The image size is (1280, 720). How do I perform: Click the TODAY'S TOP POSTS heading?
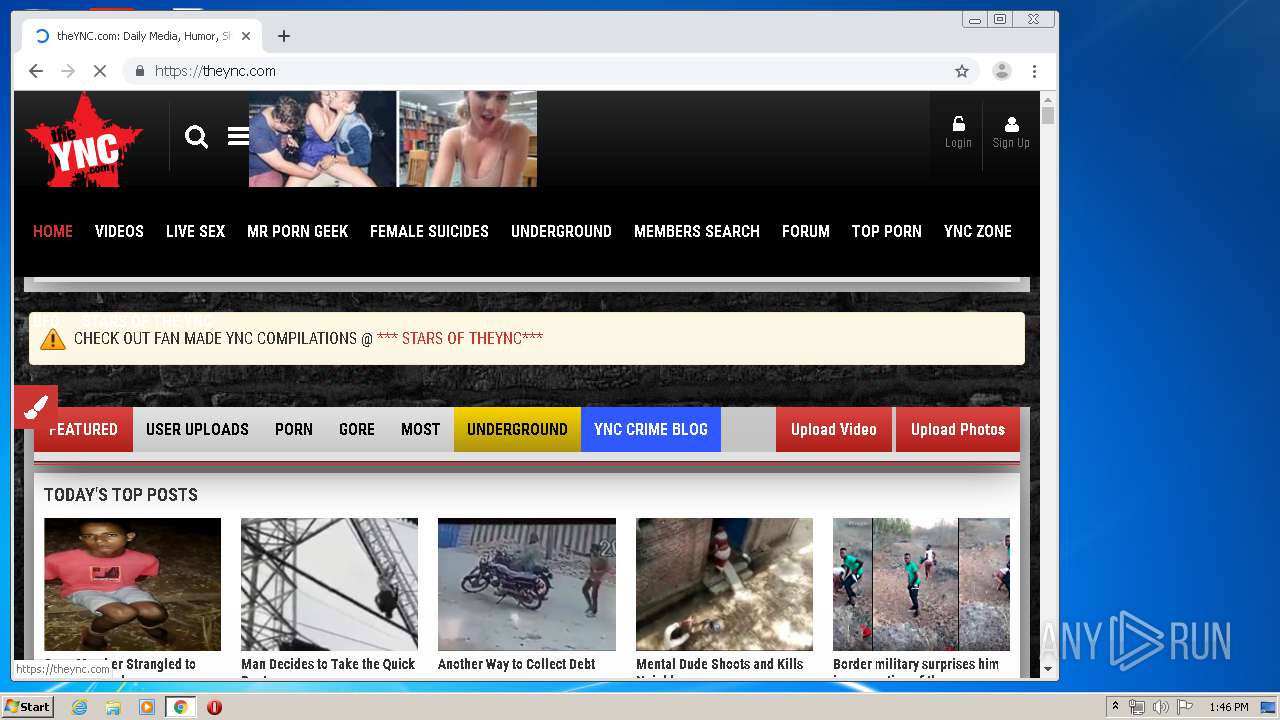121,495
